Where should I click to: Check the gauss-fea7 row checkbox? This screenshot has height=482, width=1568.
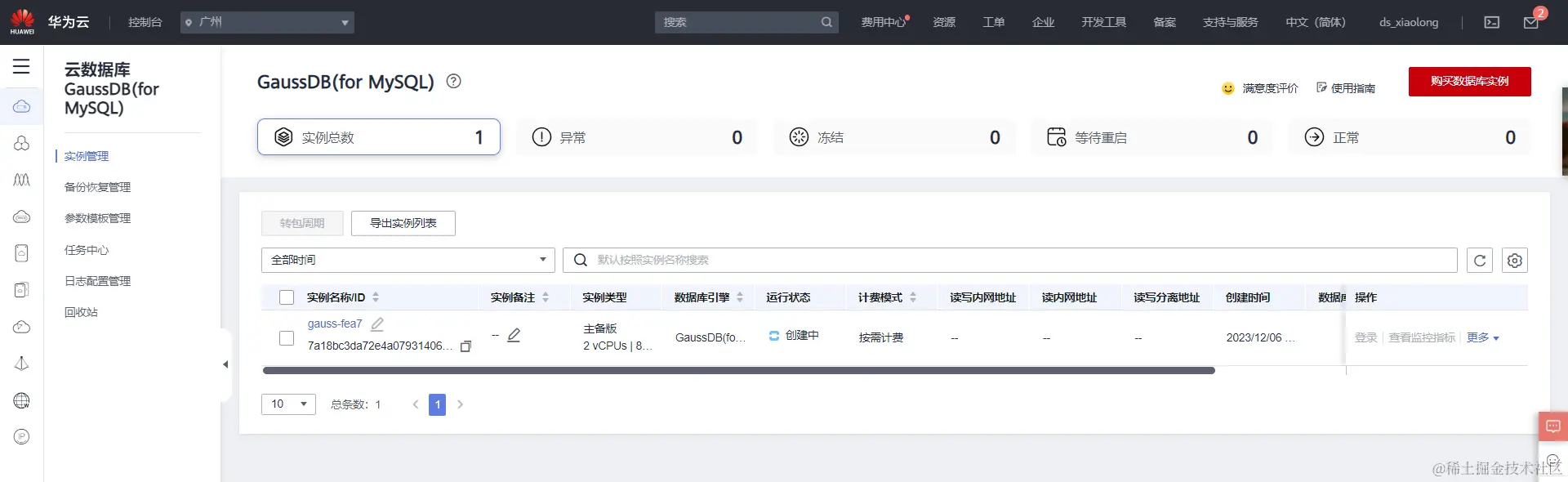tap(287, 337)
